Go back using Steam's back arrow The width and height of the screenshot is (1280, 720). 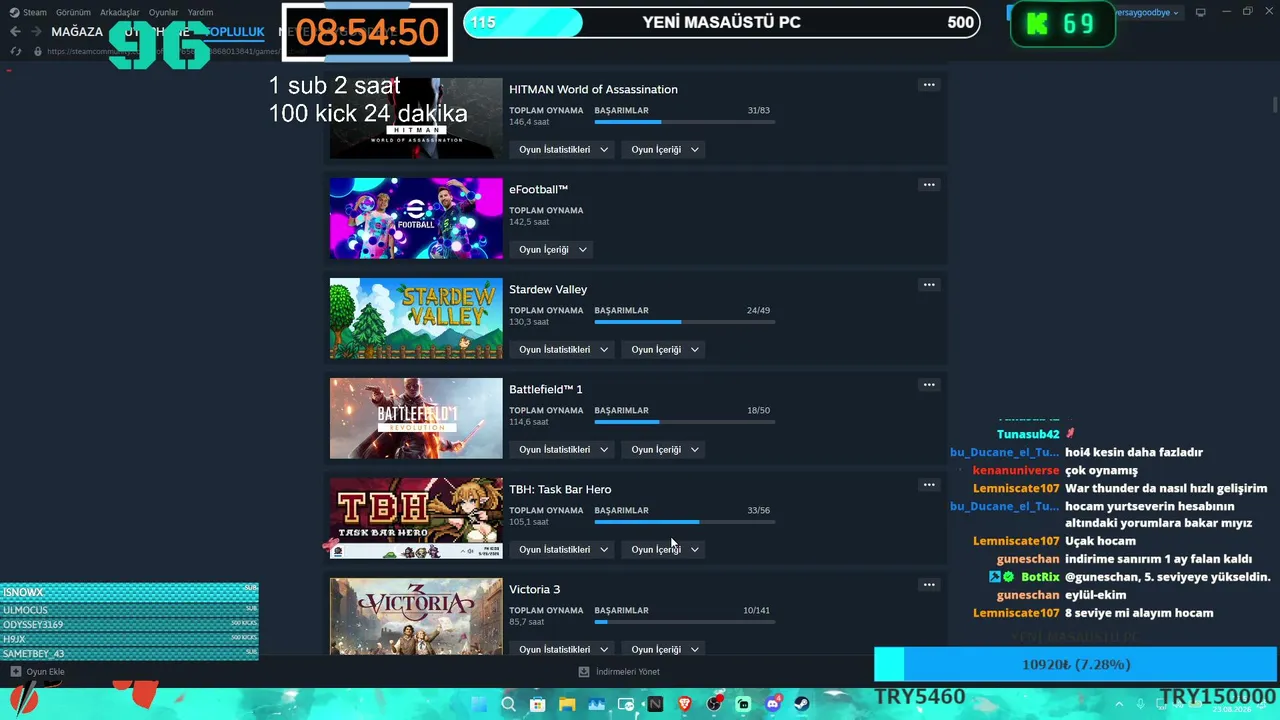pyautogui.click(x=15, y=32)
